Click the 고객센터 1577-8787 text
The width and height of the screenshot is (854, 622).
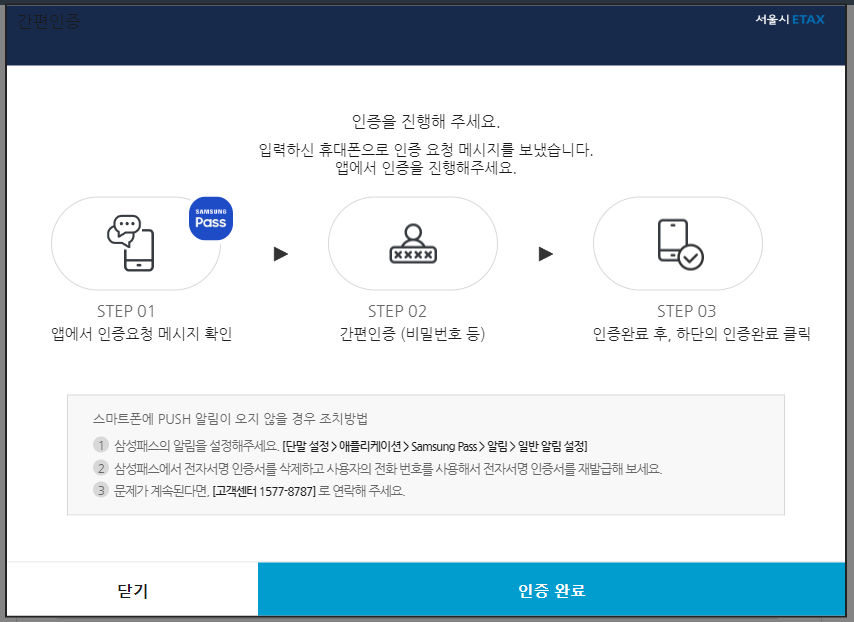coord(264,491)
